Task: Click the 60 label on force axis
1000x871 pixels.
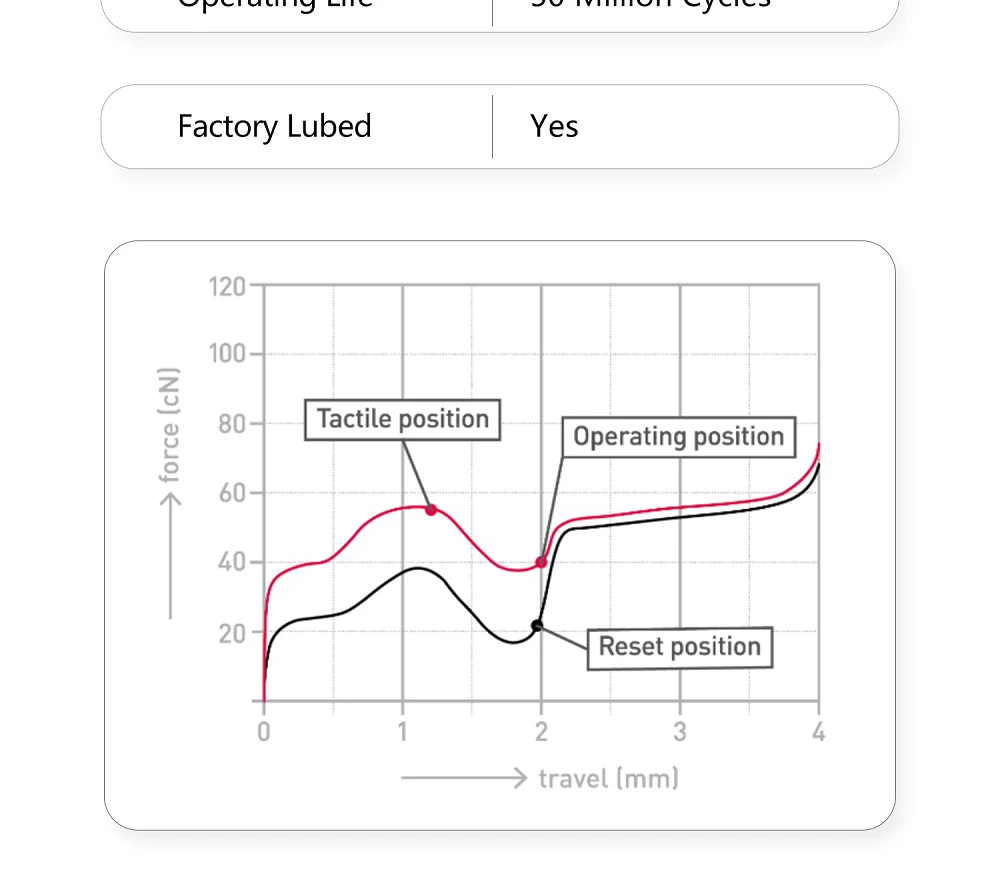Action: point(231,493)
